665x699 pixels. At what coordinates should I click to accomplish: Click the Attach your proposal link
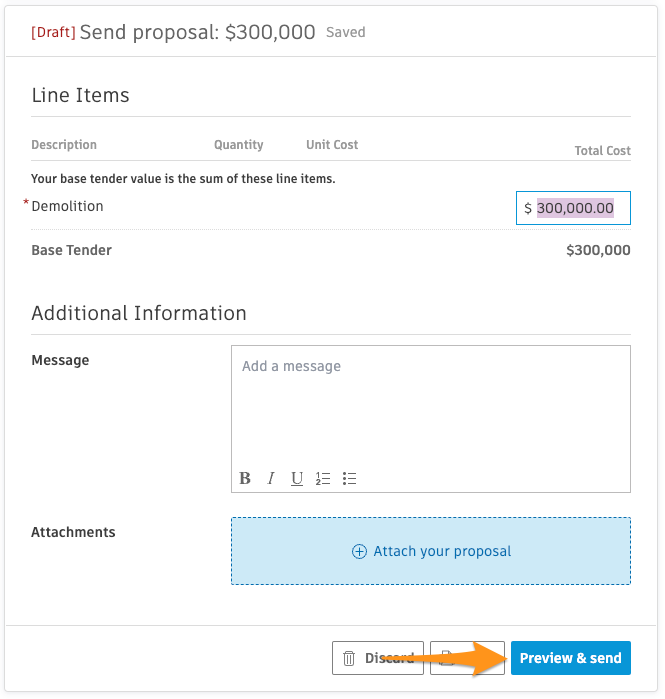point(442,551)
